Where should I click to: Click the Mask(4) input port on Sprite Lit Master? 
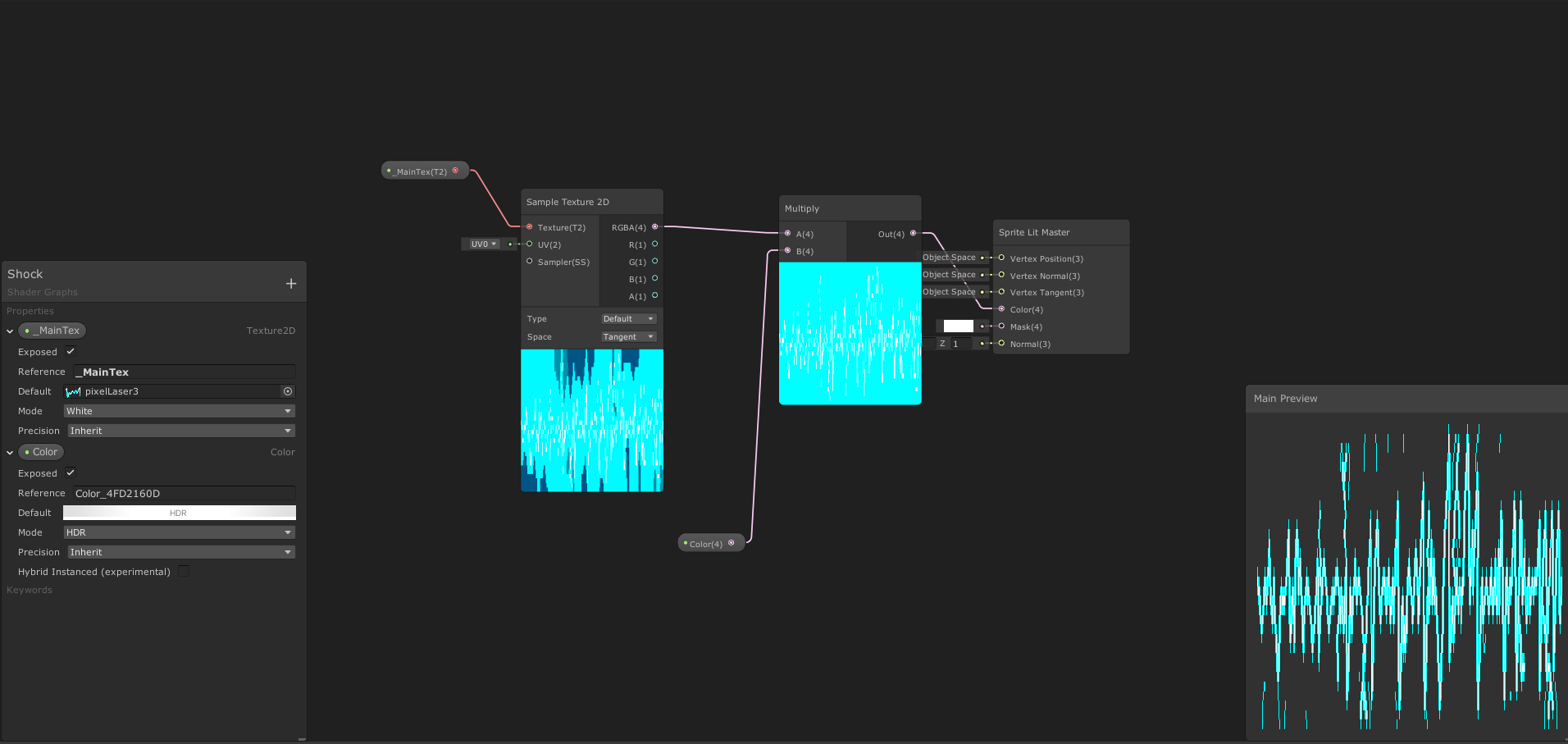1001,326
